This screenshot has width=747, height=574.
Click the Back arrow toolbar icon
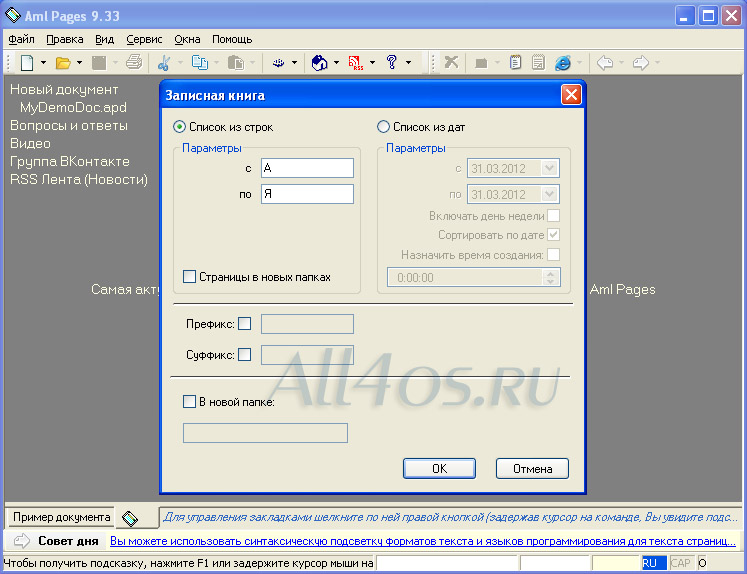(x=605, y=62)
